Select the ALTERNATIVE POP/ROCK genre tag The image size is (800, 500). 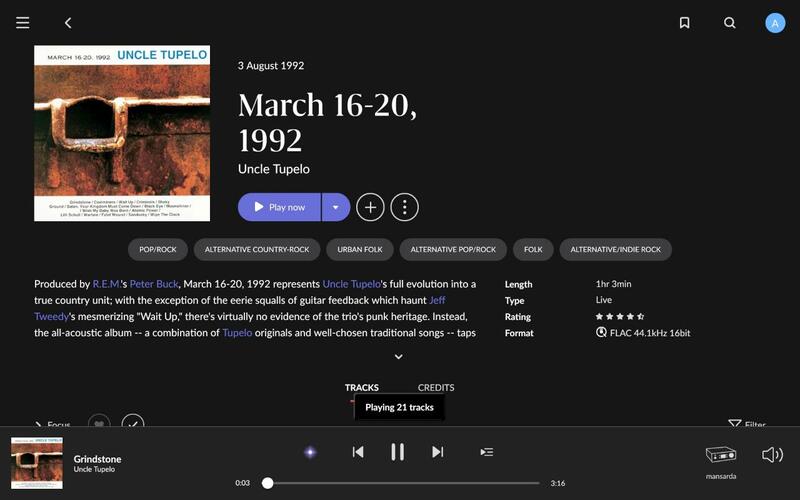453,249
